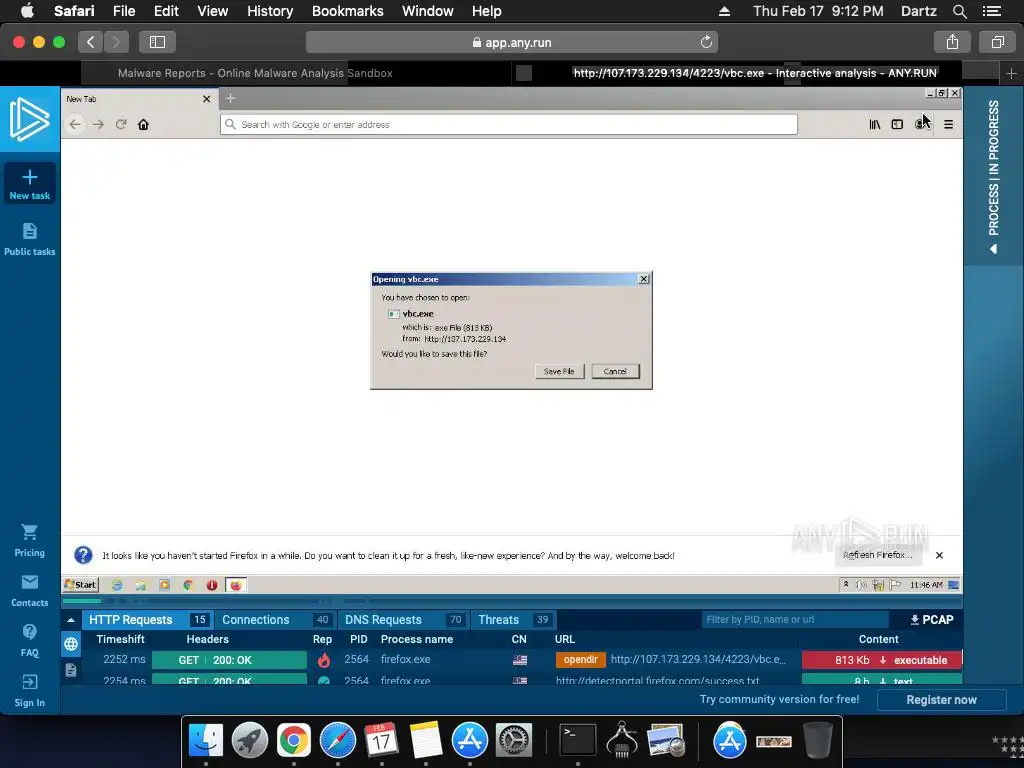
Task: Cancel the vbc.exe download dialog
Action: [615, 372]
